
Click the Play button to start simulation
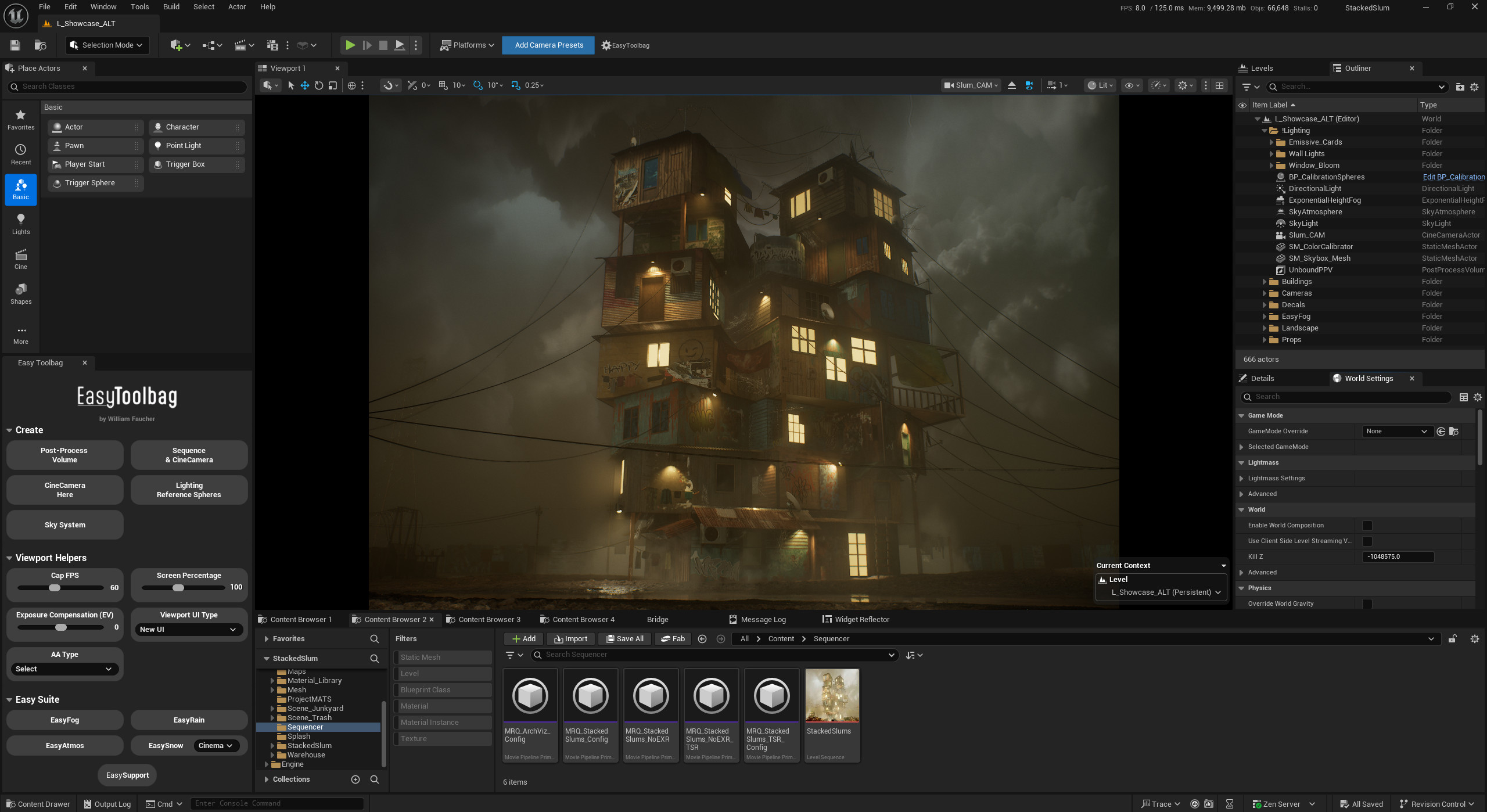click(x=350, y=45)
